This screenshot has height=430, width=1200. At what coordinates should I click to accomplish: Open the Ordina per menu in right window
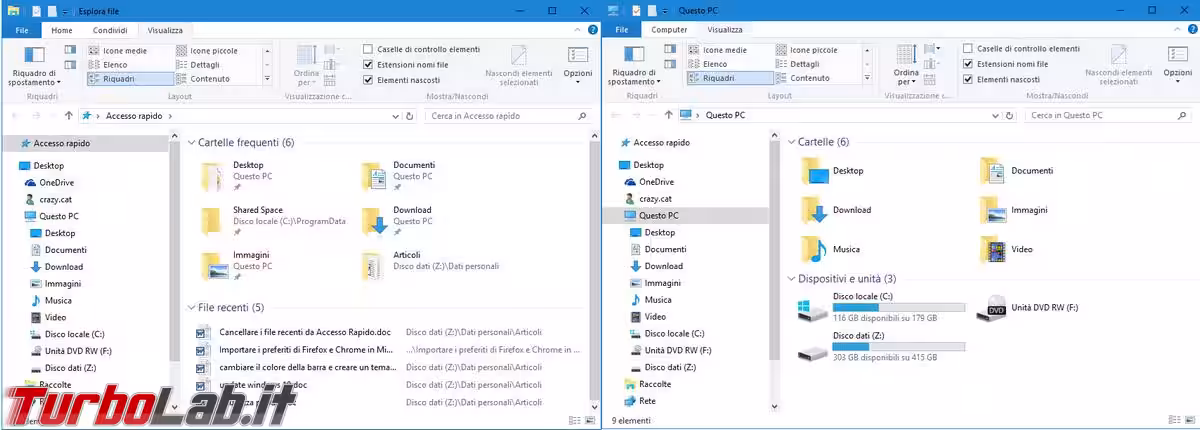coord(906,66)
